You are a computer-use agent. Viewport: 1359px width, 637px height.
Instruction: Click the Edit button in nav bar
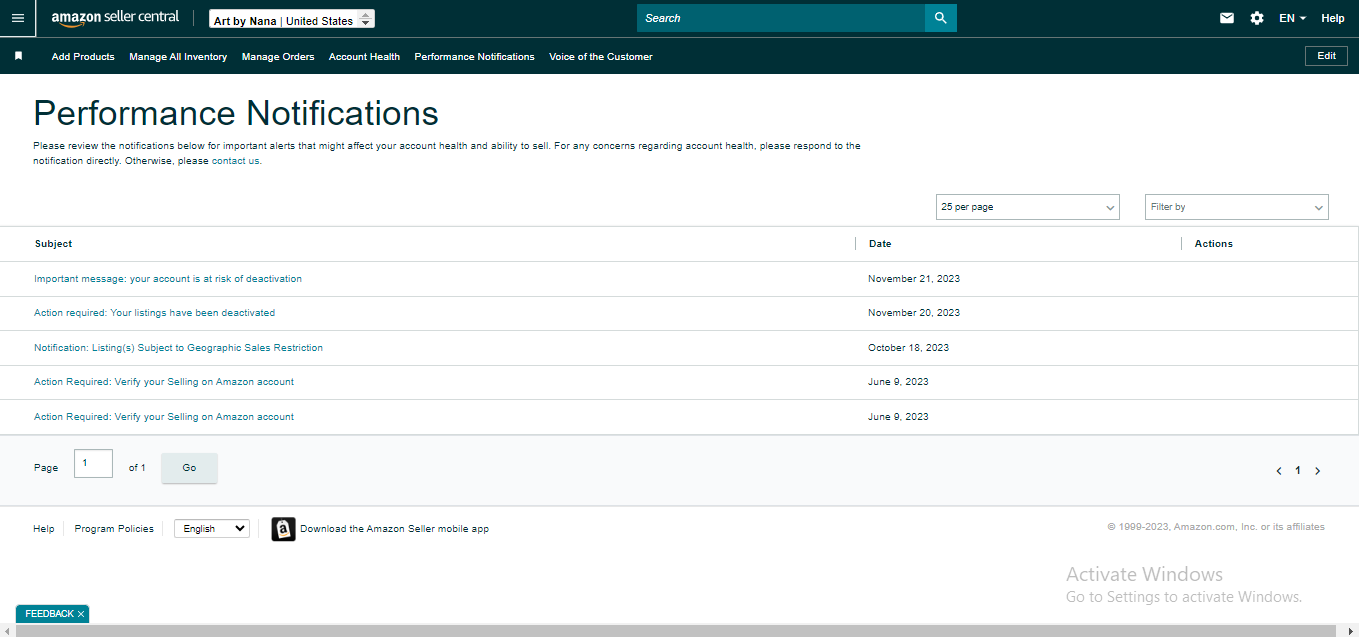tap(1326, 56)
